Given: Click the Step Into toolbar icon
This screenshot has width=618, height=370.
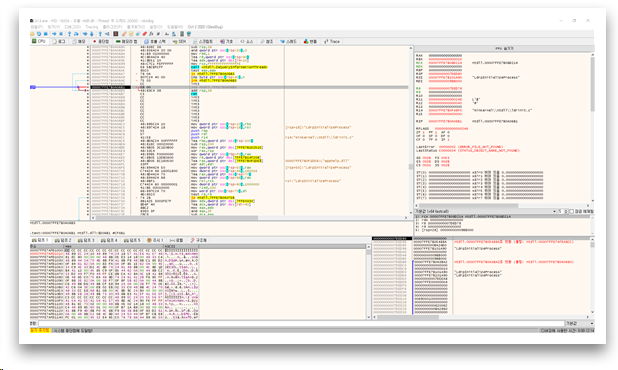Looking at the screenshot, I should 69,34.
